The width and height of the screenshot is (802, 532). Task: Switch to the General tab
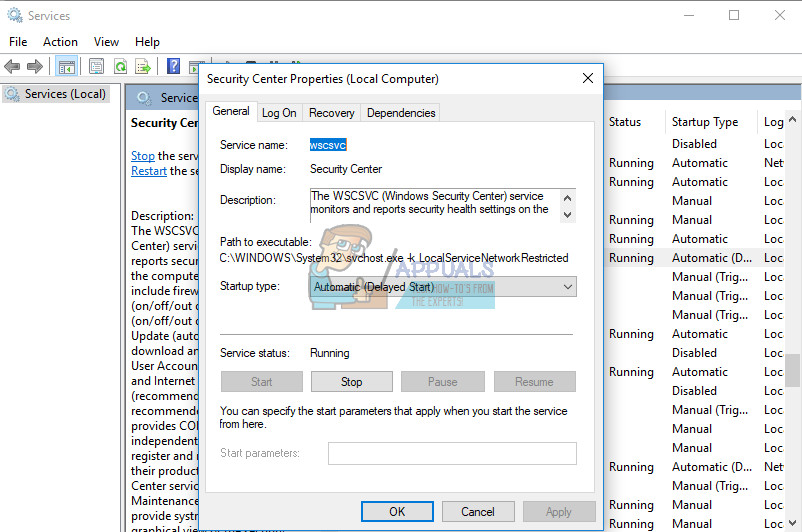tap(231, 112)
